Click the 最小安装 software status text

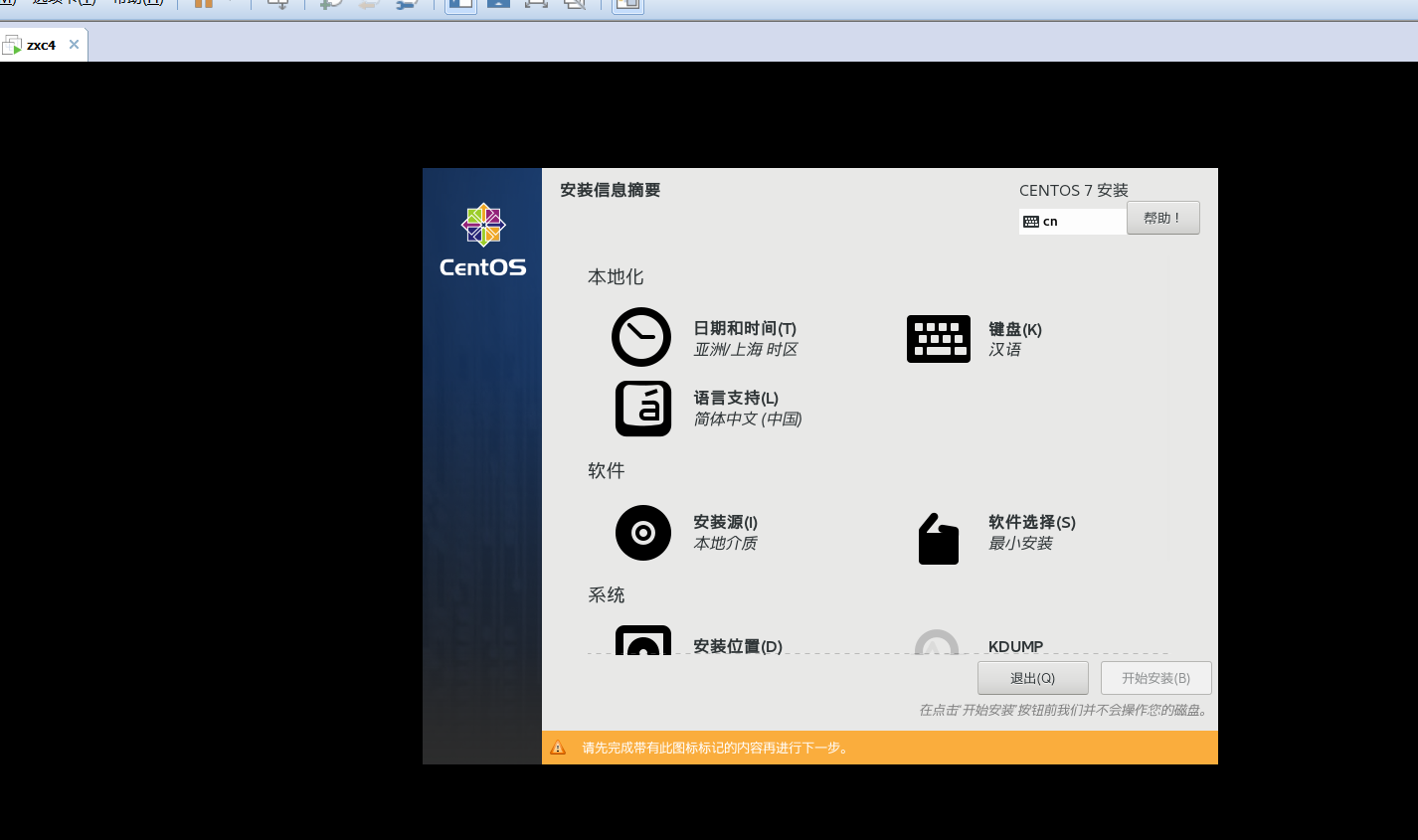coord(1020,543)
